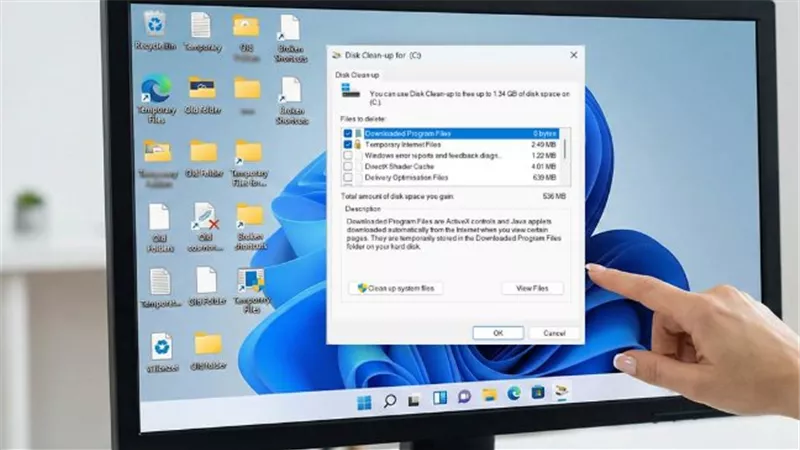Select the 'Temporary Internet Files' row text
The width and height of the screenshot is (800, 450).
coord(403,145)
